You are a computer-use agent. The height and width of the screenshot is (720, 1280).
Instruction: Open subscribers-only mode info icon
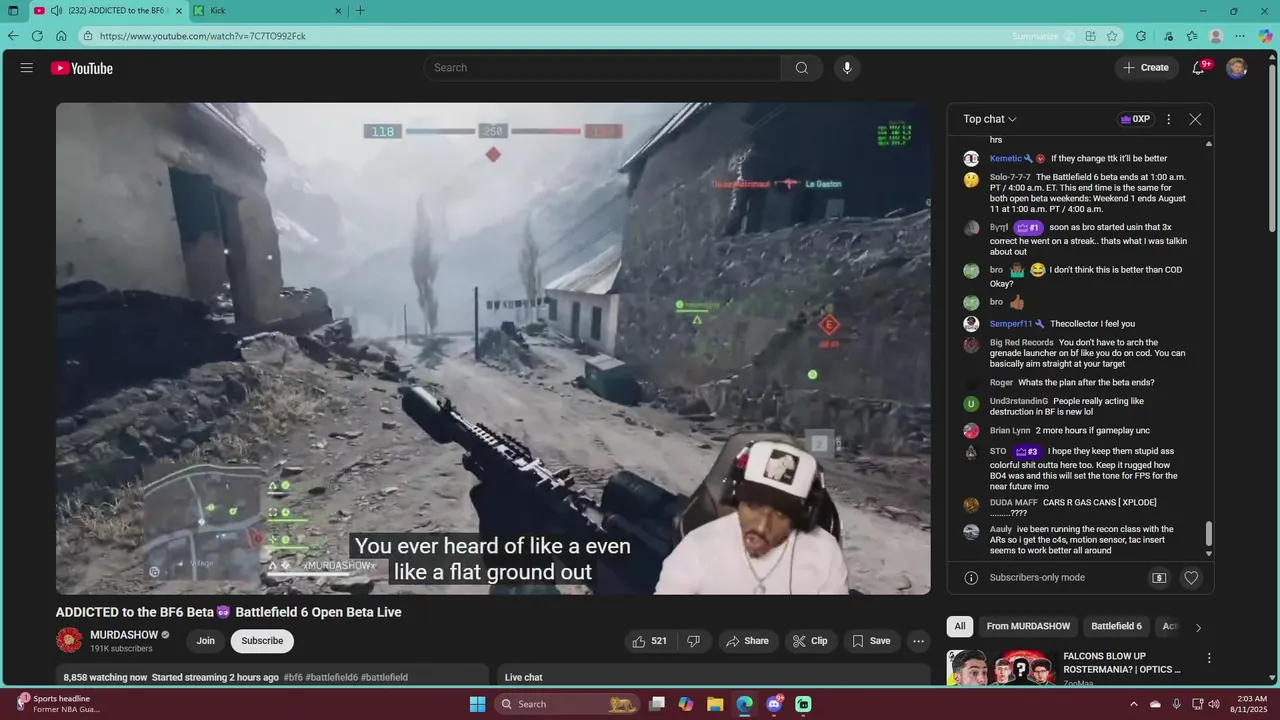click(971, 578)
